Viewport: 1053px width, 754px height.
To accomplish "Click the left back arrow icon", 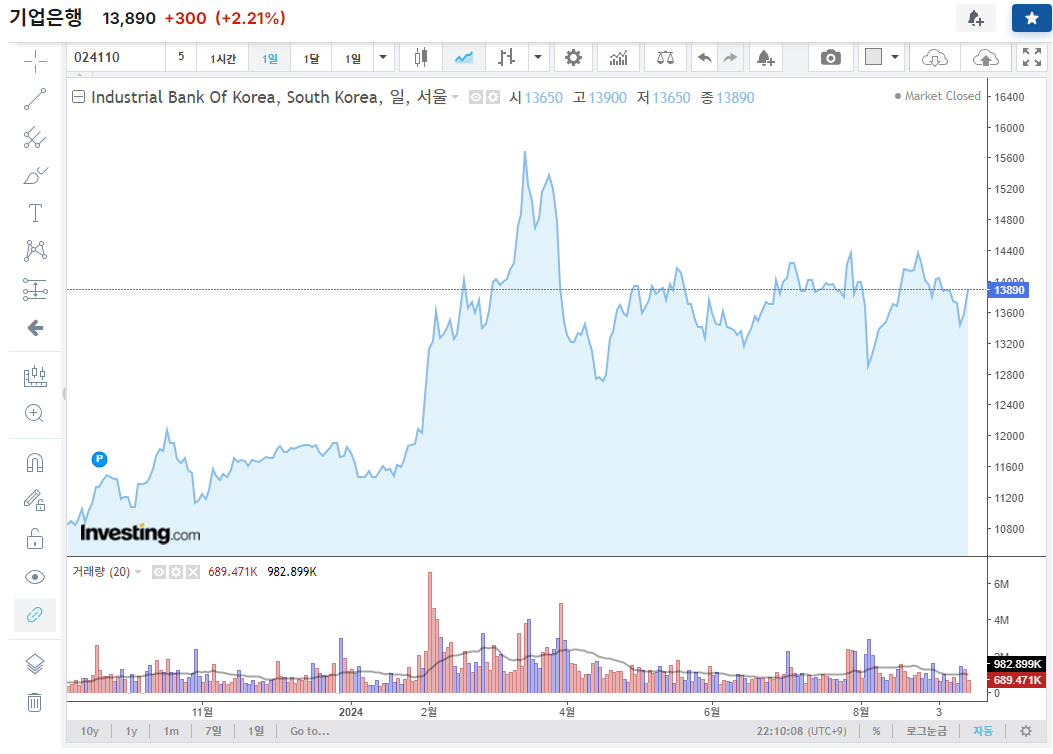I will pyautogui.click(x=35, y=328).
